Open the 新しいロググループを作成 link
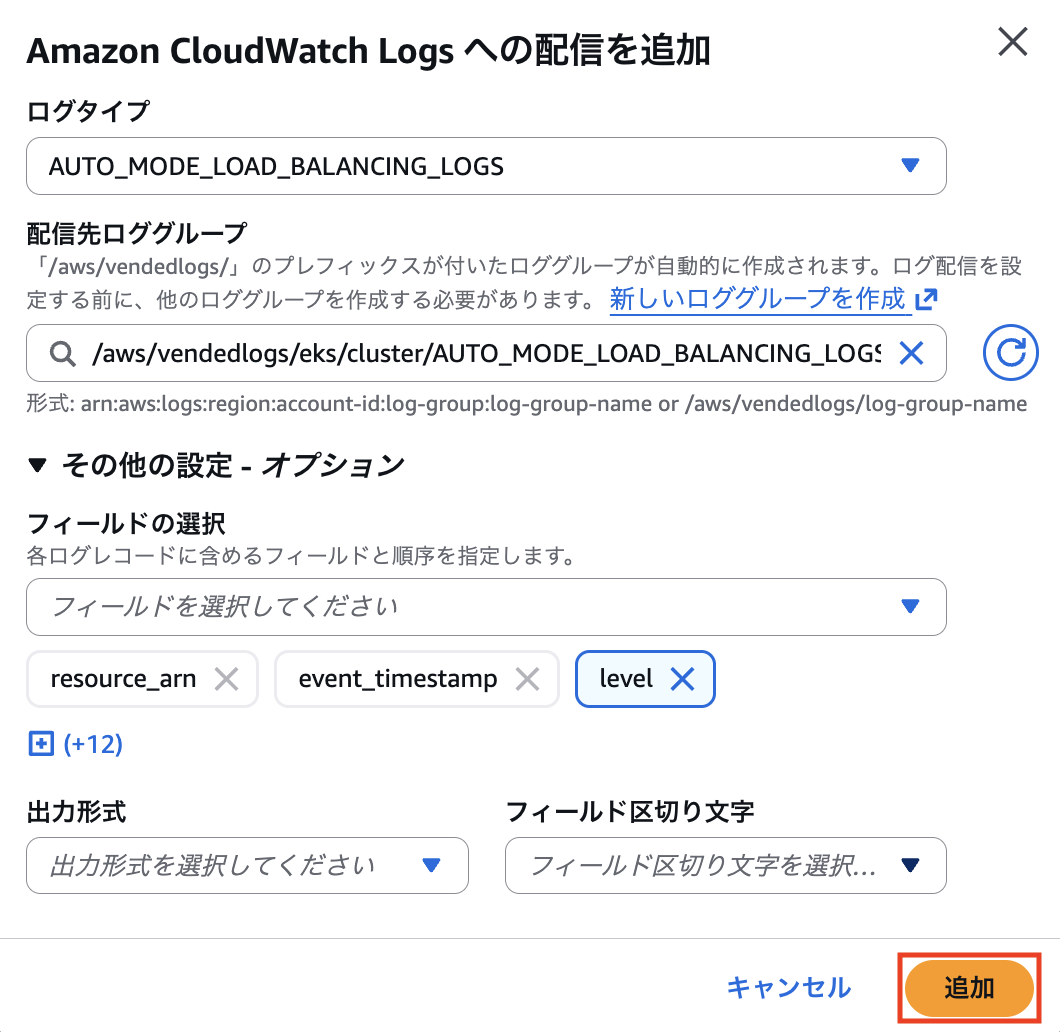 [757, 298]
